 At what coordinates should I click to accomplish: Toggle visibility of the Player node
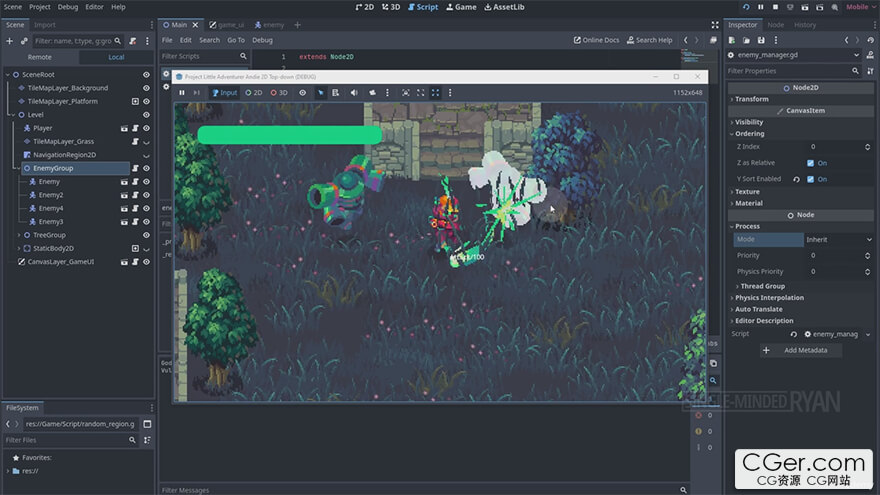coord(146,128)
